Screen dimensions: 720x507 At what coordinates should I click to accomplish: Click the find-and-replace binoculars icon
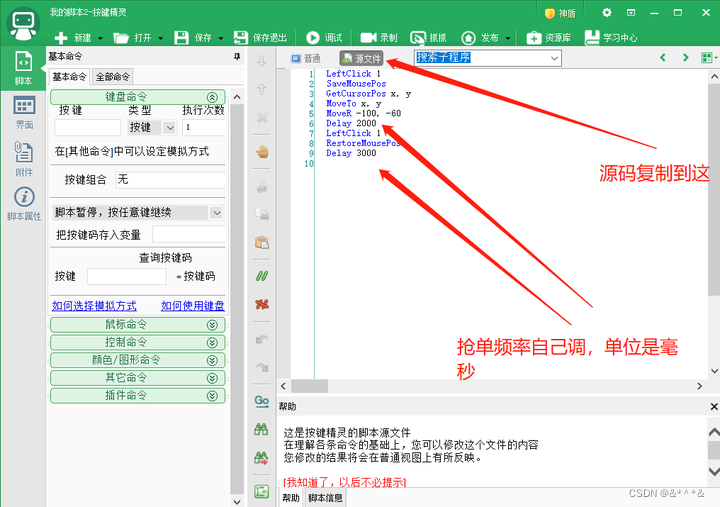(x=261, y=457)
